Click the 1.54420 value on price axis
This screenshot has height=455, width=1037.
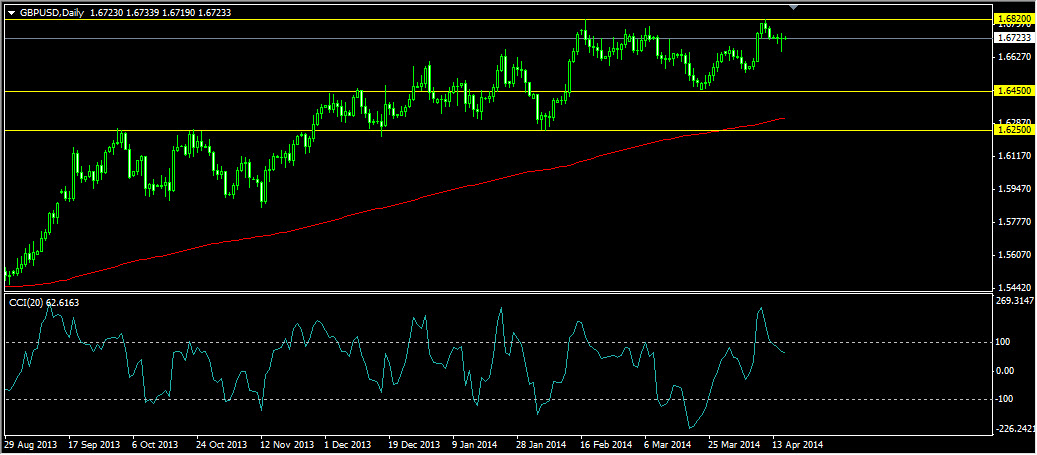tap(1015, 288)
